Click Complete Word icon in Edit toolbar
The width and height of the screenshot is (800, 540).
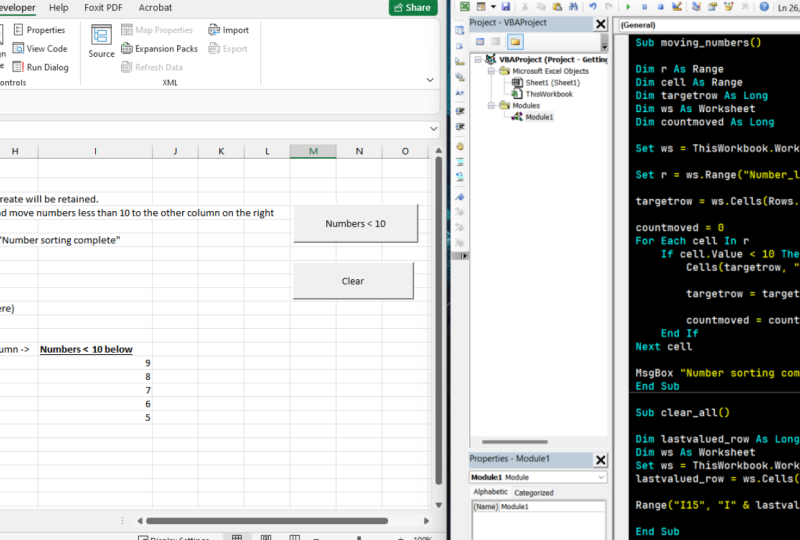(x=460, y=93)
